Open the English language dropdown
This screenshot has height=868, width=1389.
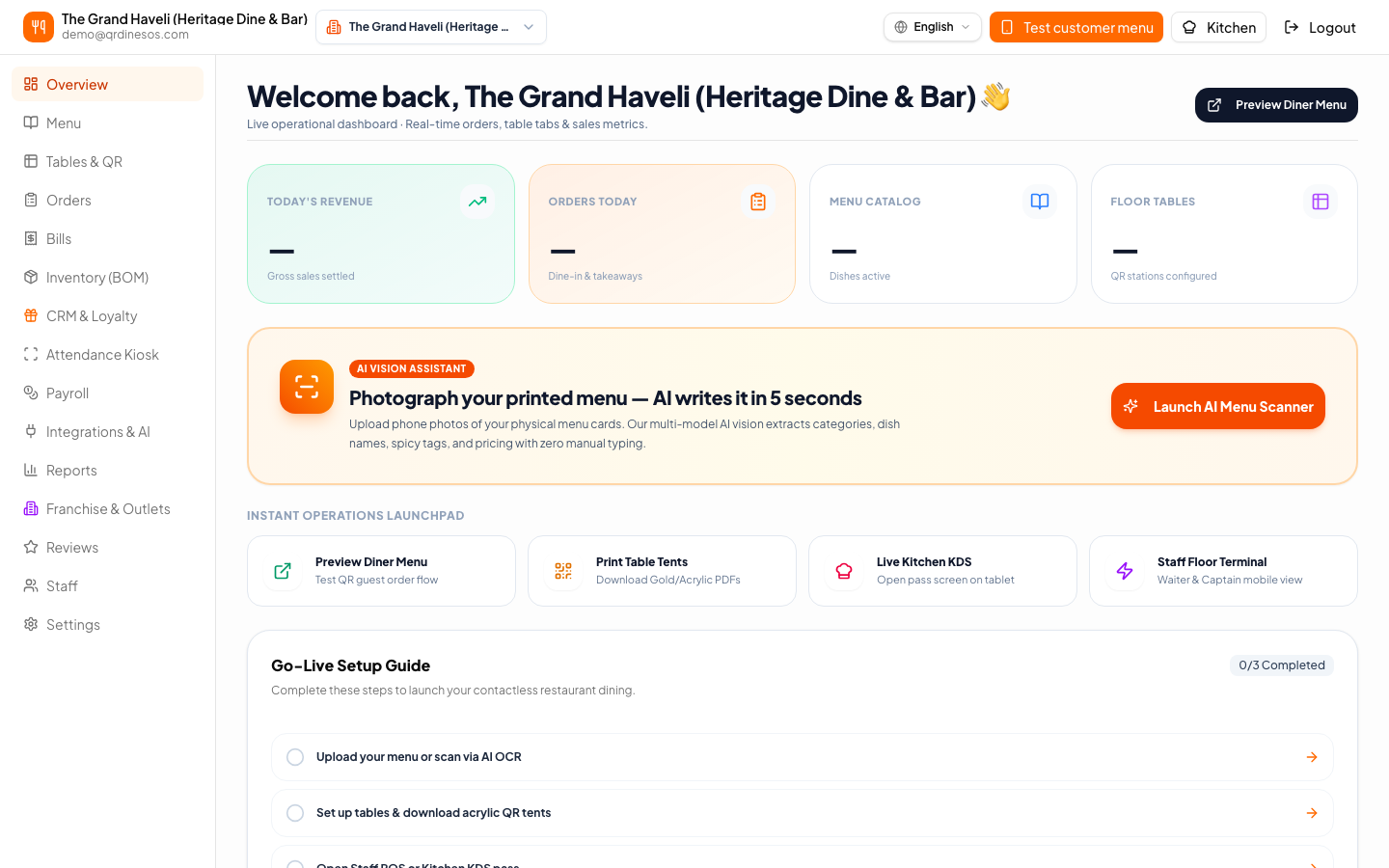(x=933, y=27)
